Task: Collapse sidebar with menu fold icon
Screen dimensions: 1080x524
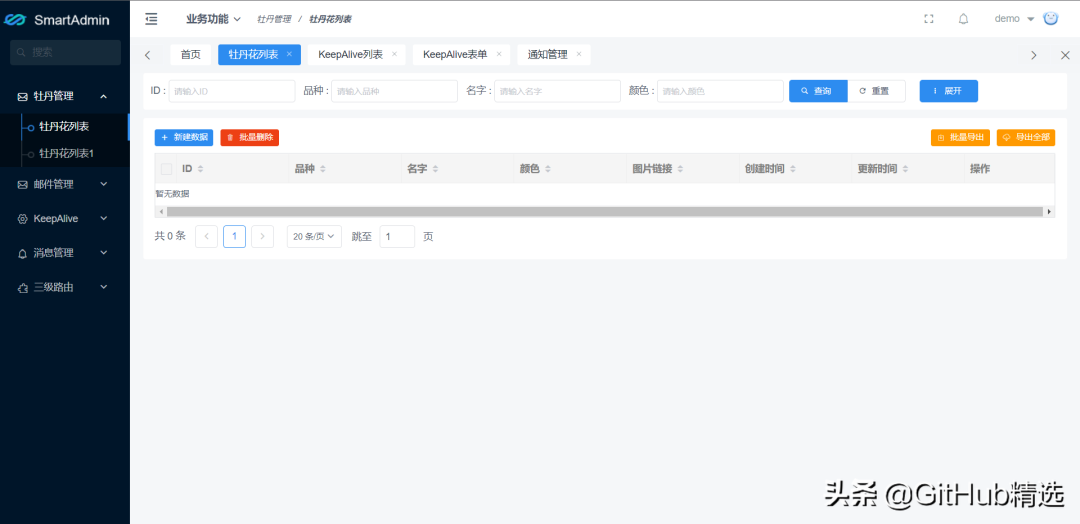Action: [152, 19]
